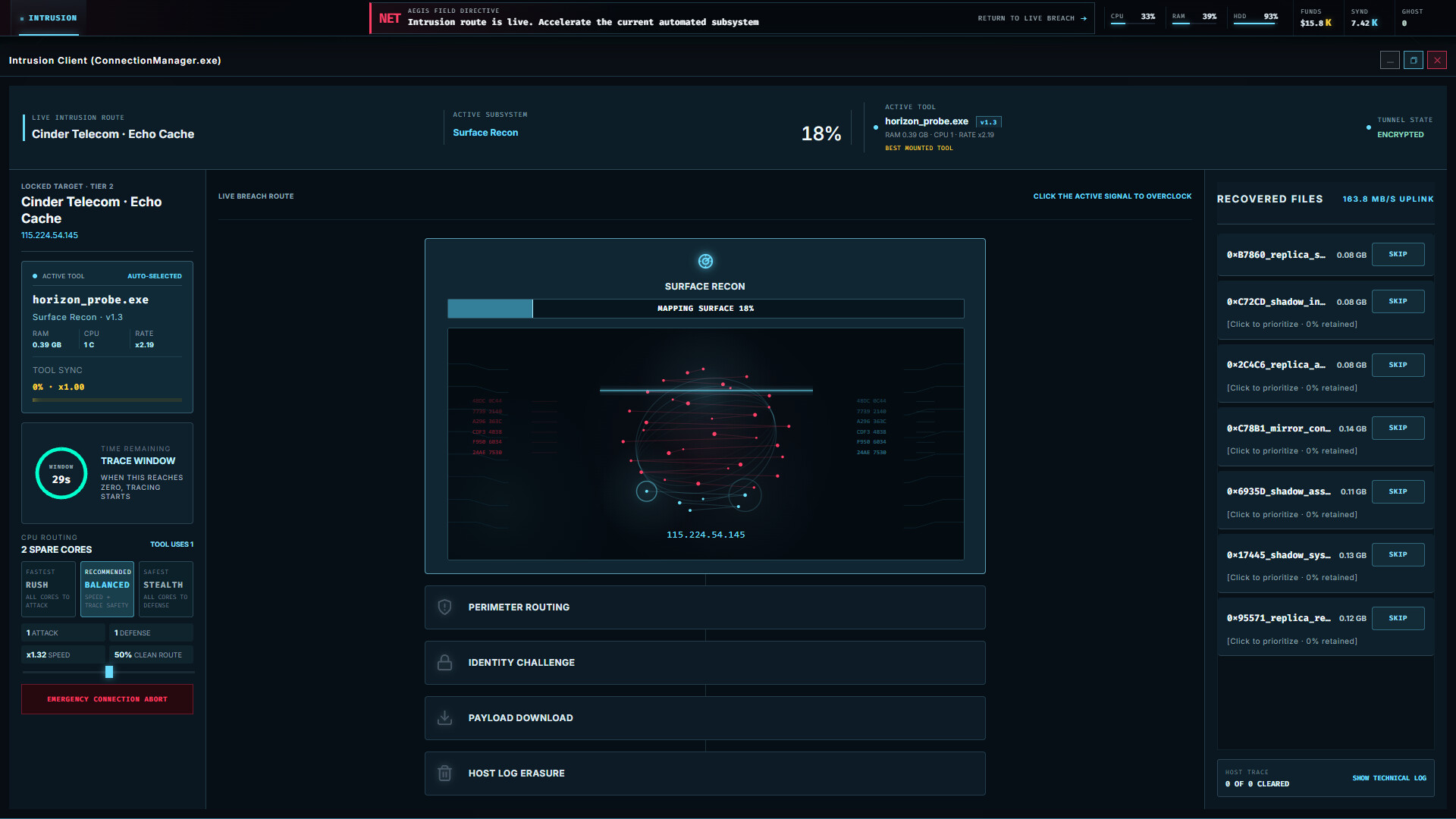Screen dimensions: 1456x819
Task: Overclock the active signal network visualization
Action: 705,444
